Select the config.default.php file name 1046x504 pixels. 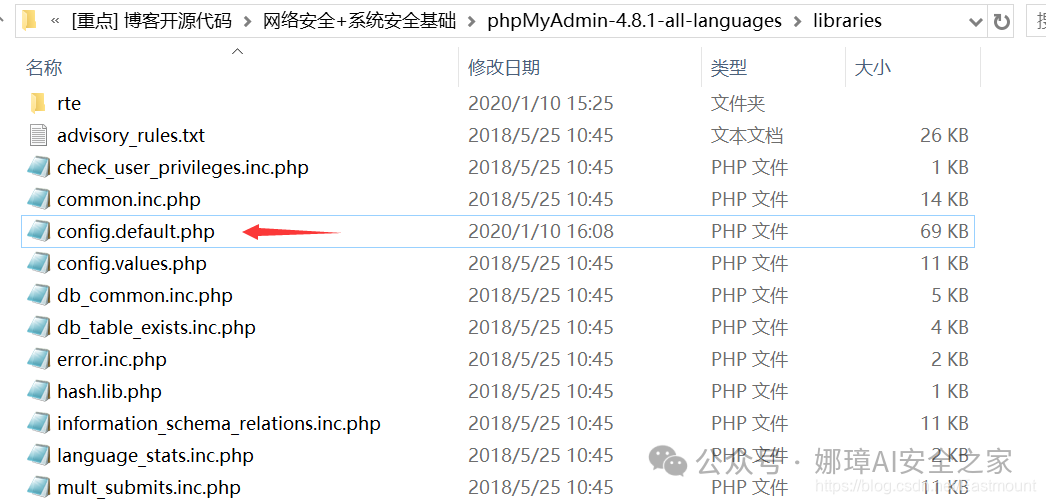click(136, 231)
